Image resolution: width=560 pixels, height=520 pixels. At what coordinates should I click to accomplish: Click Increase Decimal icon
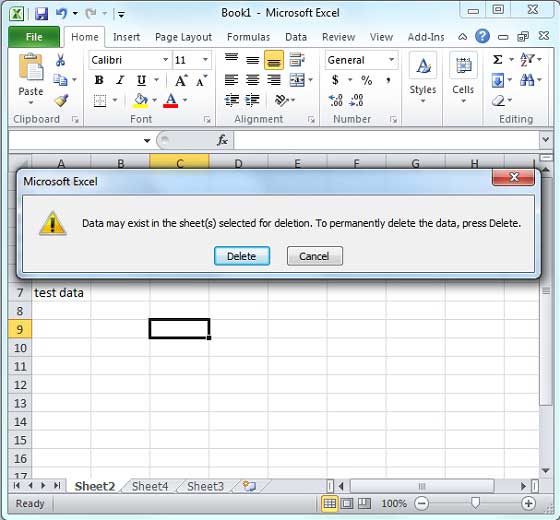[335, 100]
